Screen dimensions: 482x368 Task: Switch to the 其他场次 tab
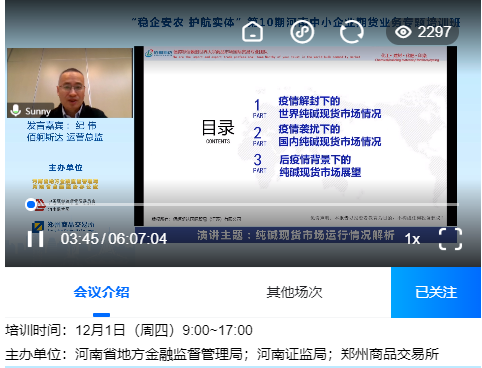pyautogui.click(x=294, y=292)
